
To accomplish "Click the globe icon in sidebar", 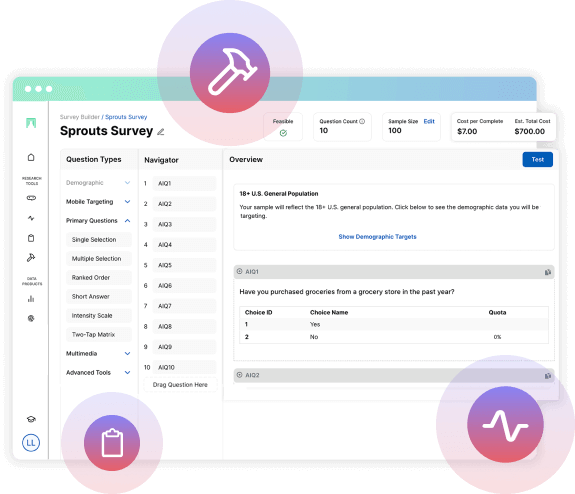I will coord(31,318).
